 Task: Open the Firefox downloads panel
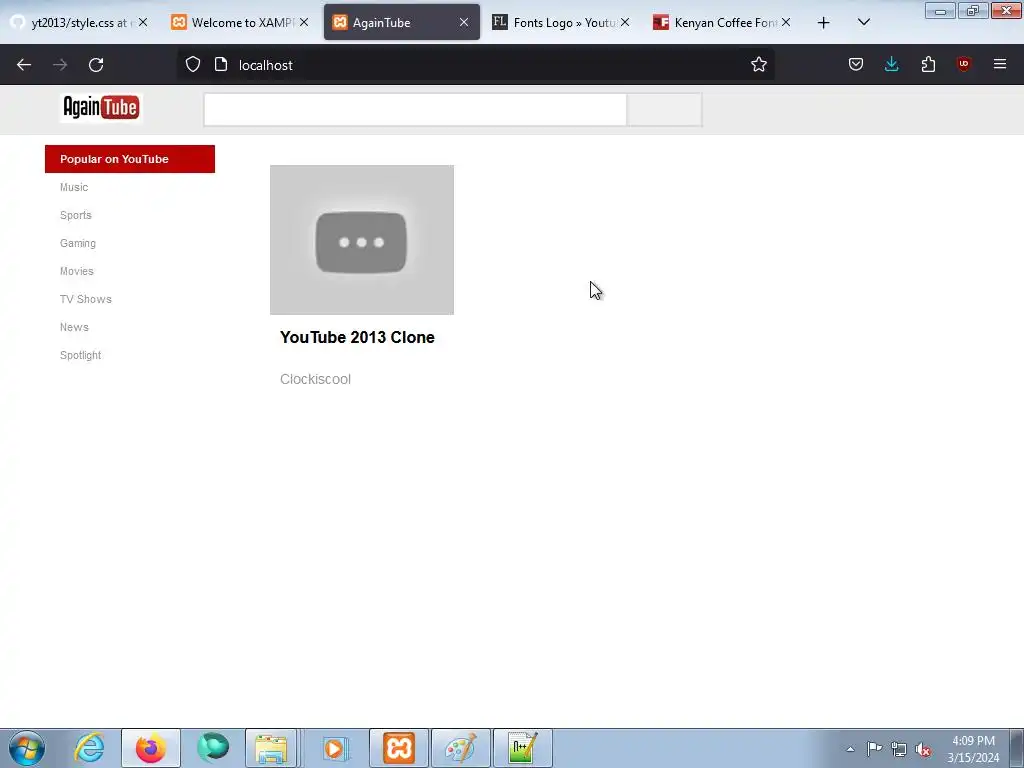click(891, 65)
